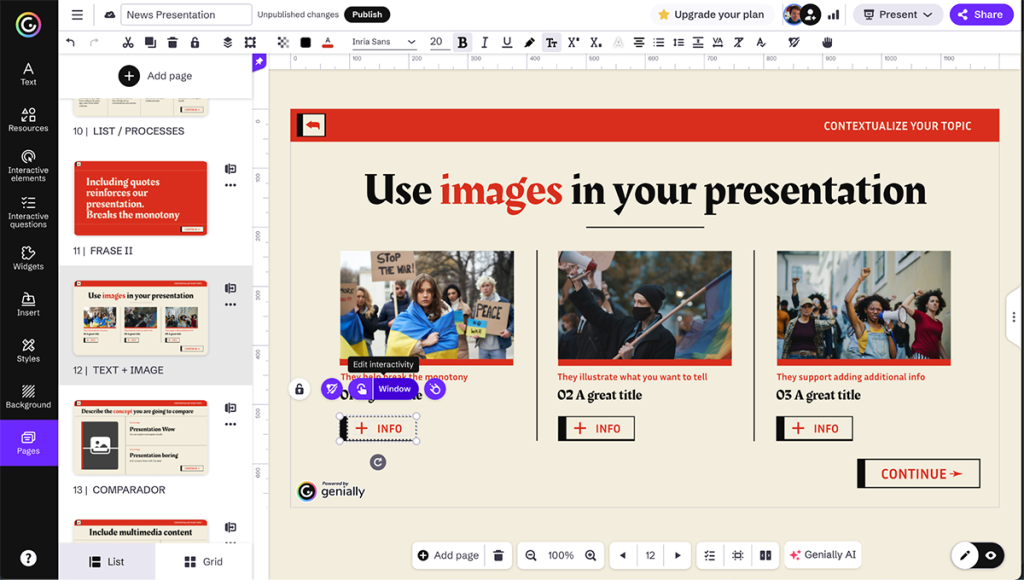Screen dimensions: 1024x580
Task: Click the Publish button
Action: pos(367,14)
